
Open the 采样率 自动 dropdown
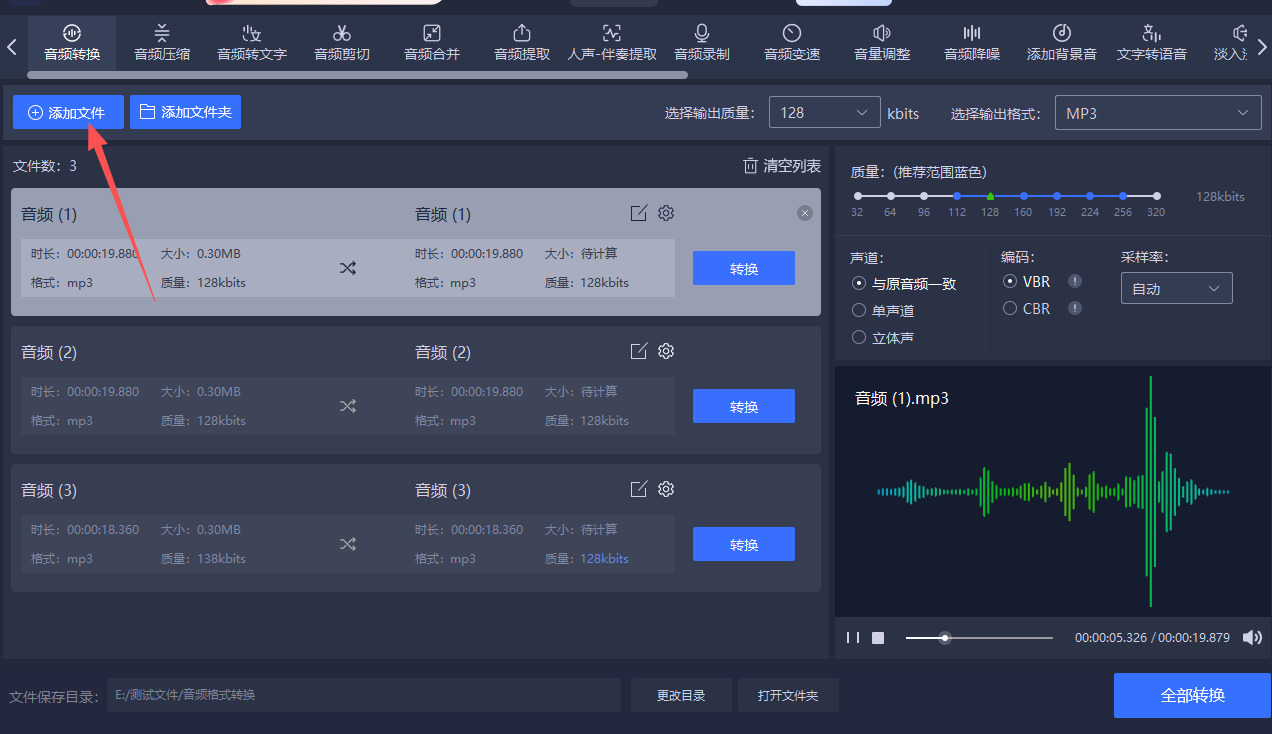click(1176, 289)
